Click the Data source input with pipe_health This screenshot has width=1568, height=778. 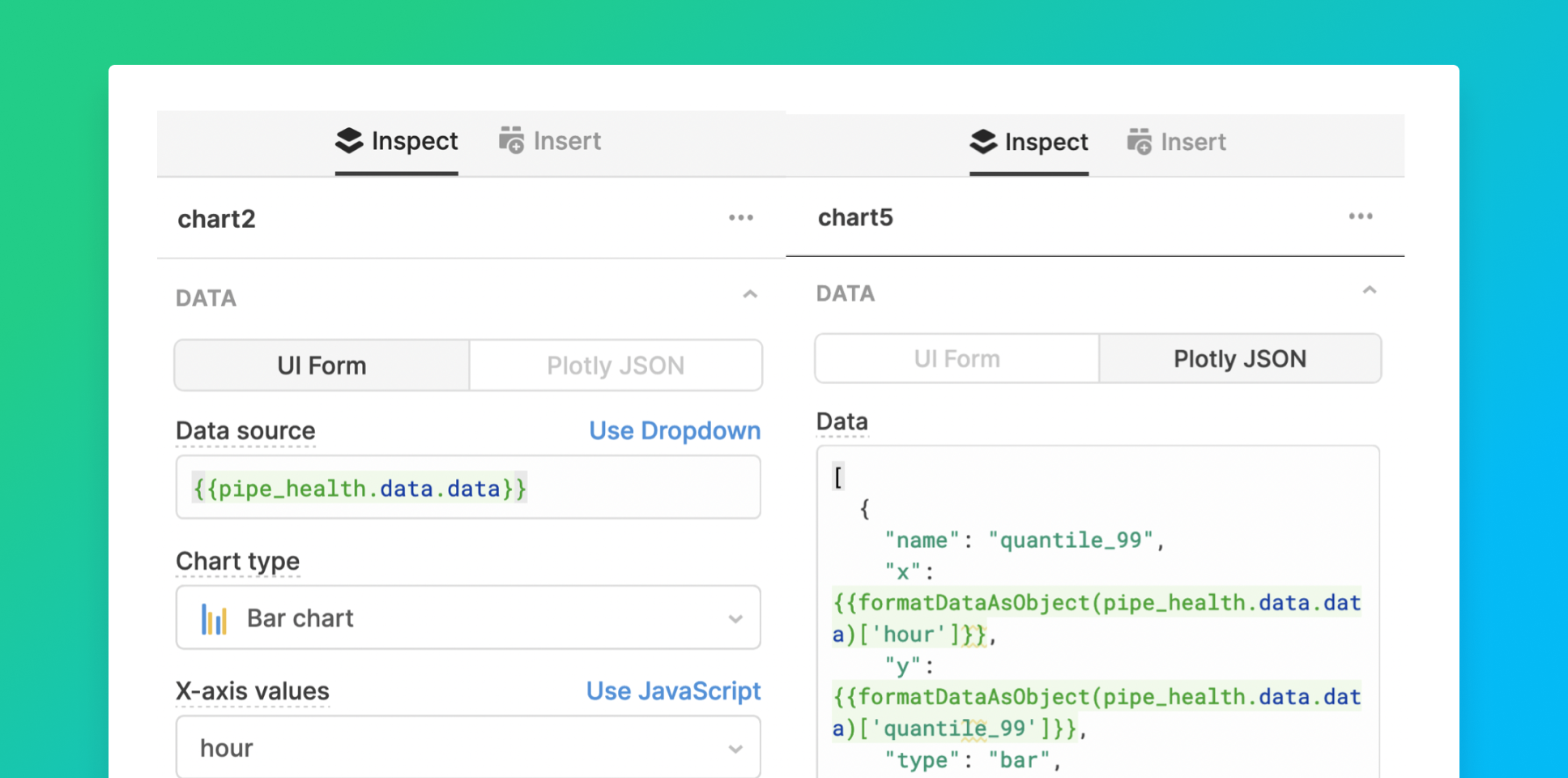[468, 487]
